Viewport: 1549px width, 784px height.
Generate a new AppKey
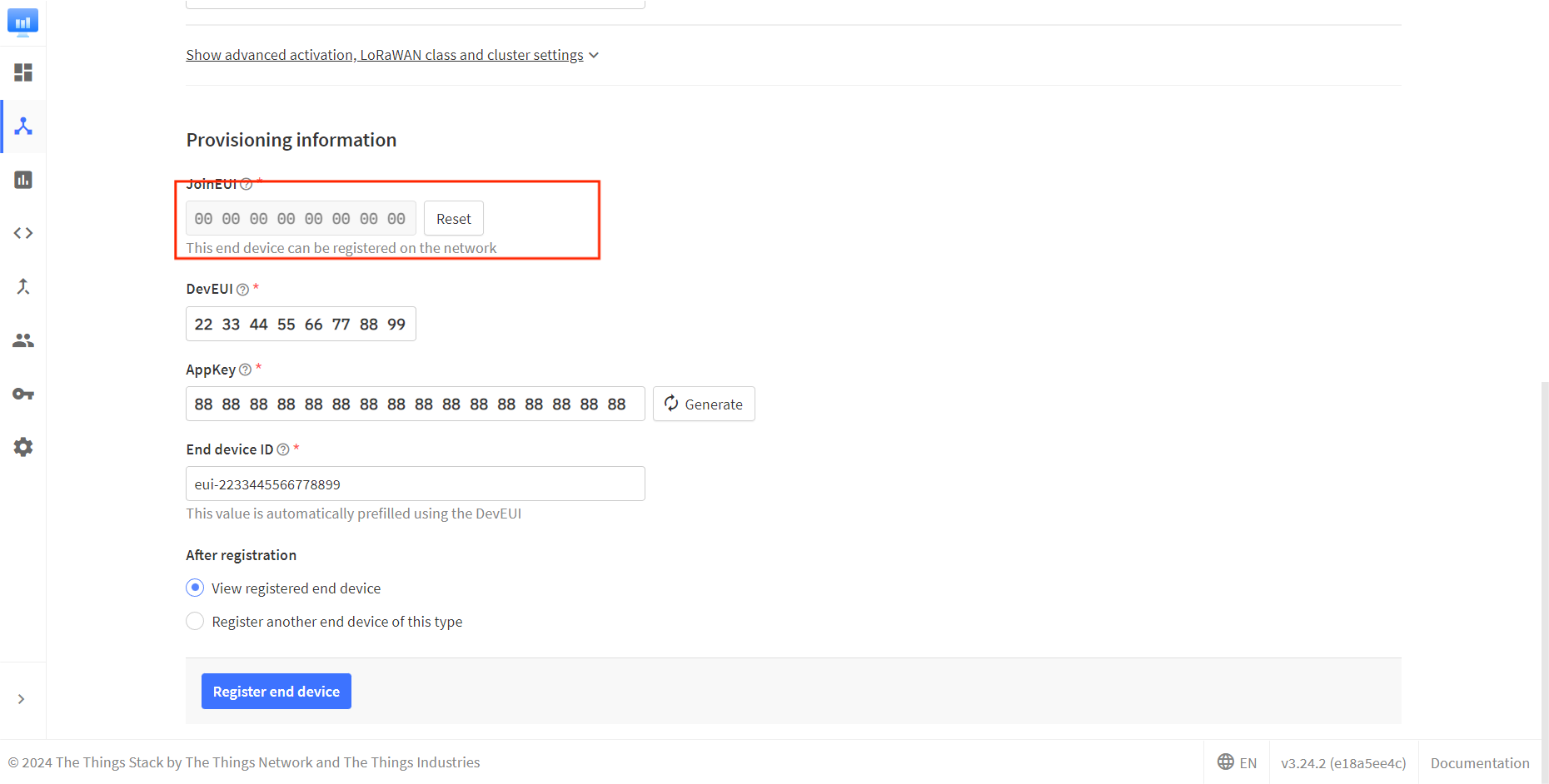pyautogui.click(x=704, y=404)
